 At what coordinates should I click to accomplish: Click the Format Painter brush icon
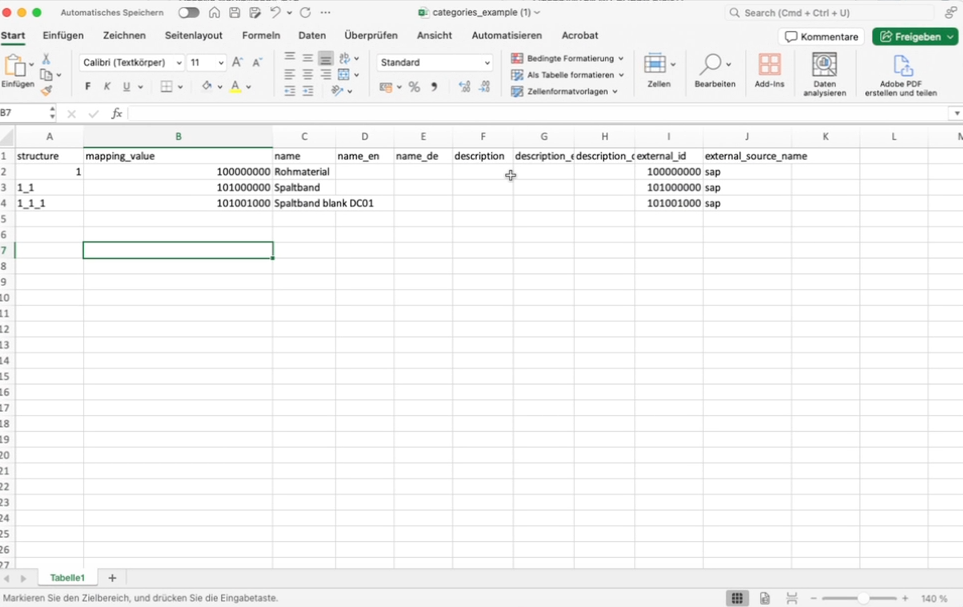pyautogui.click(x=46, y=91)
